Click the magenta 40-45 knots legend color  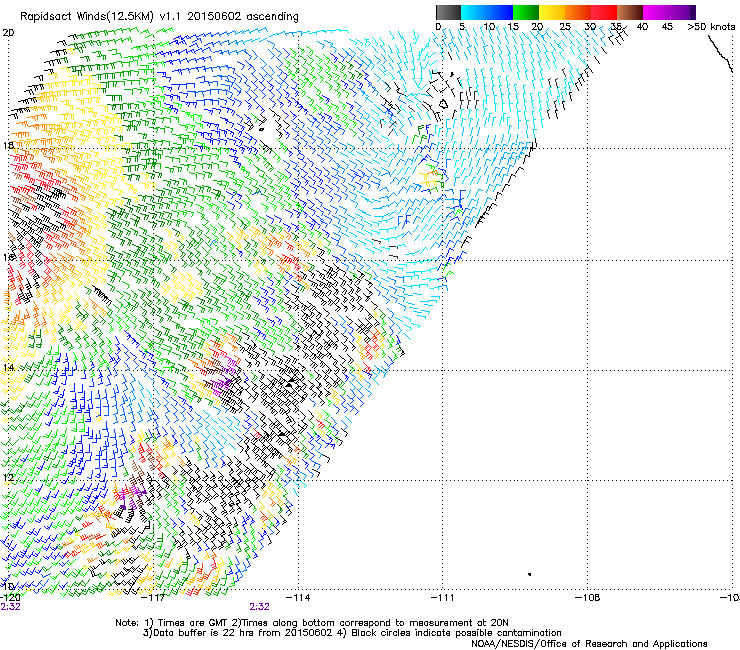[656, 12]
